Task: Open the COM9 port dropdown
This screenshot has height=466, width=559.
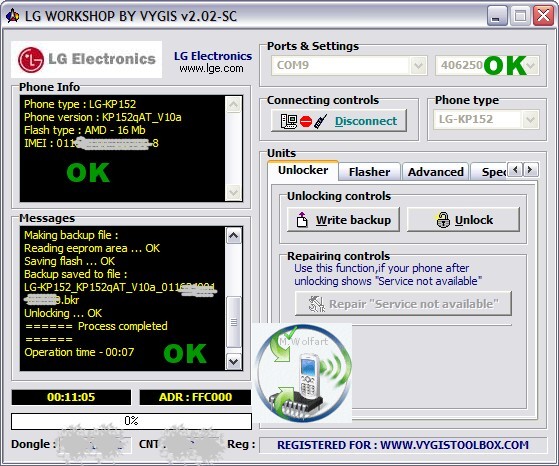Action: 418,66
